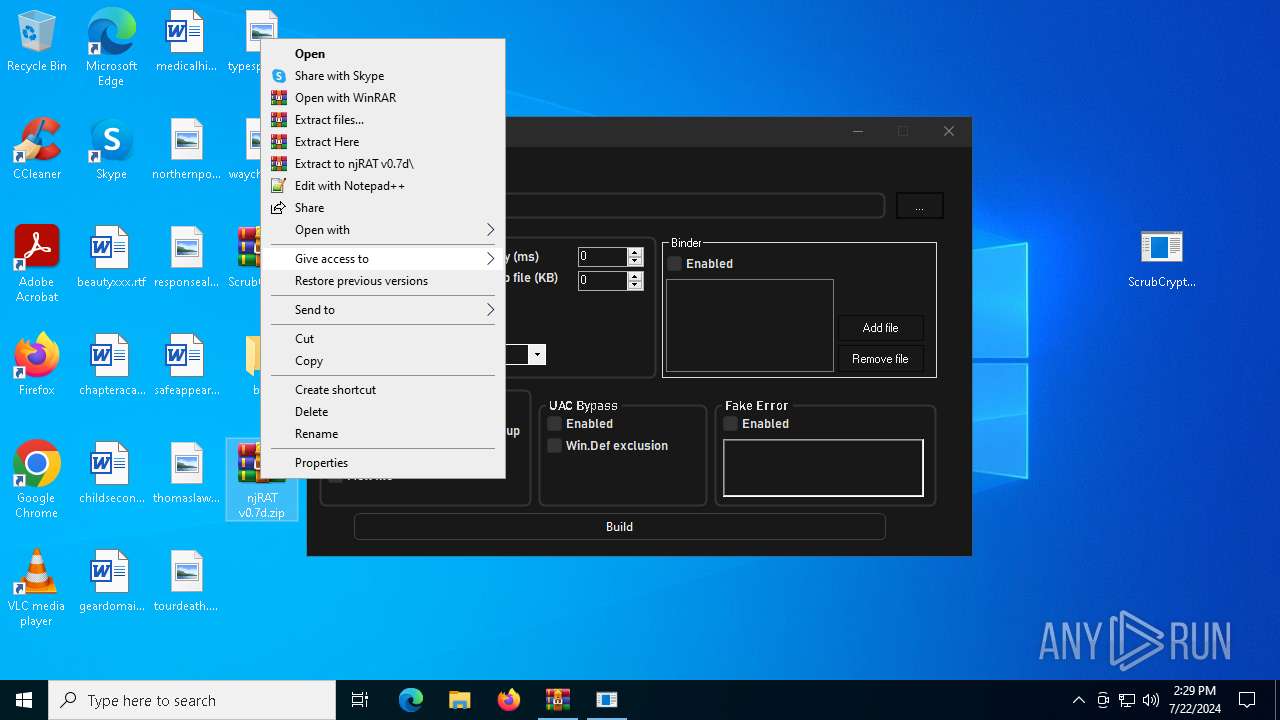This screenshot has height=720, width=1280.
Task: Toggle Win.Def exclusion checkbox
Action: coord(555,445)
